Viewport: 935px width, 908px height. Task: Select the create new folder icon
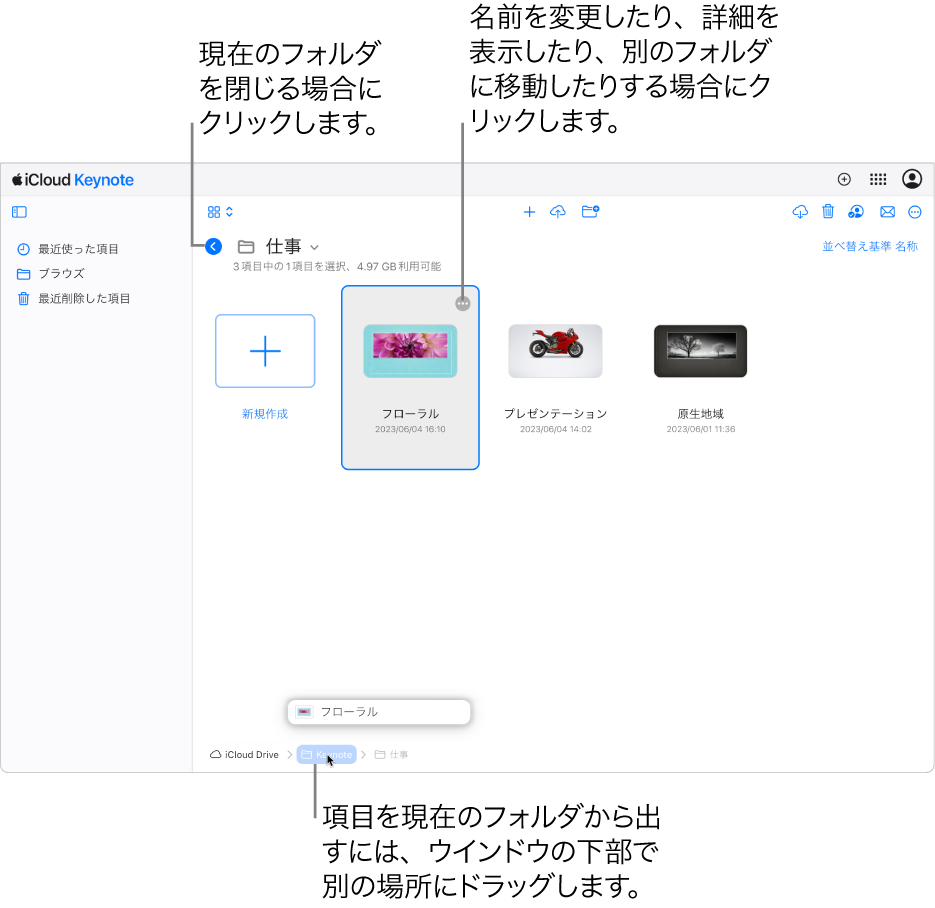590,211
